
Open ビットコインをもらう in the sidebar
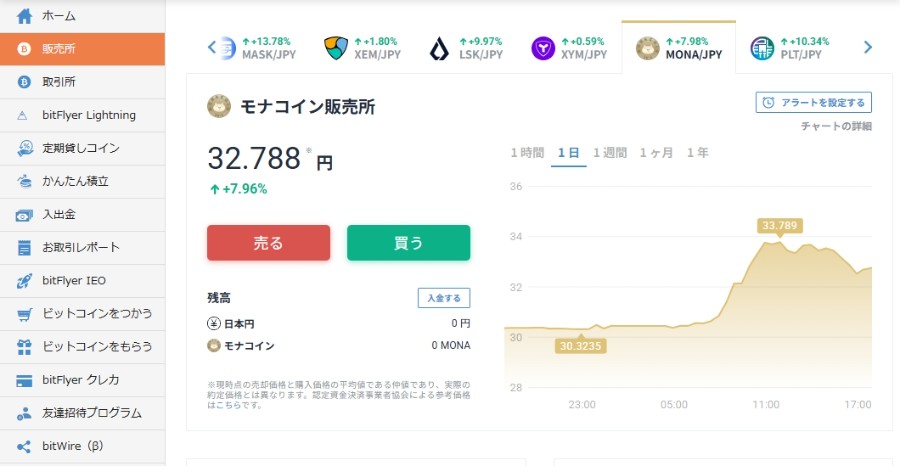click(x=82, y=347)
